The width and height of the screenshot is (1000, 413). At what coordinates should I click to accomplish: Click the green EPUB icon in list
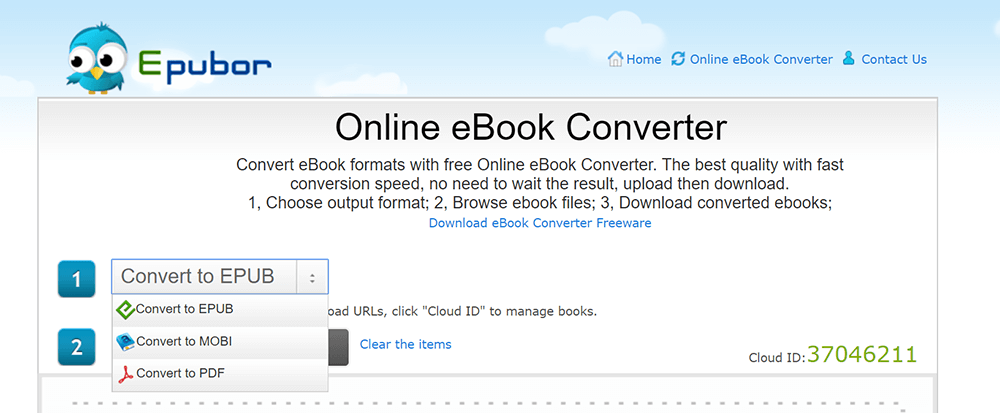[x=125, y=309]
